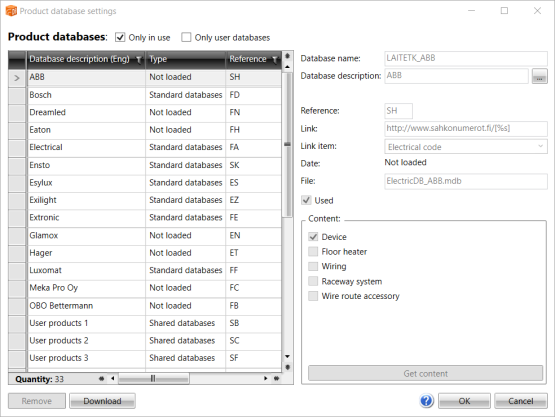
Task: Click the SK reference cell for Ensto
Action: coord(253,165)
